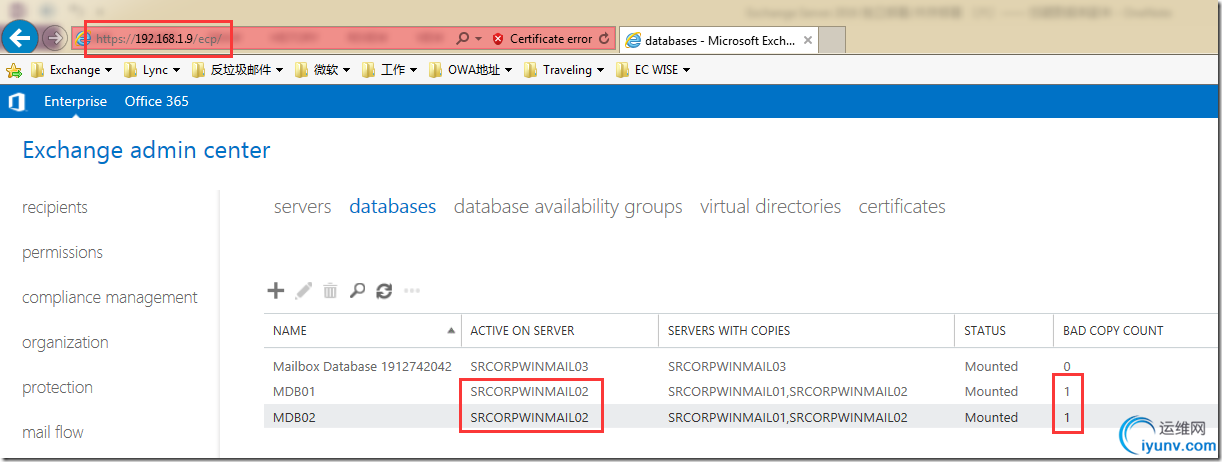Open the OWA地址 favorites folder
1222x462 pixels.
pyautogui.click(x=470, y=70)
